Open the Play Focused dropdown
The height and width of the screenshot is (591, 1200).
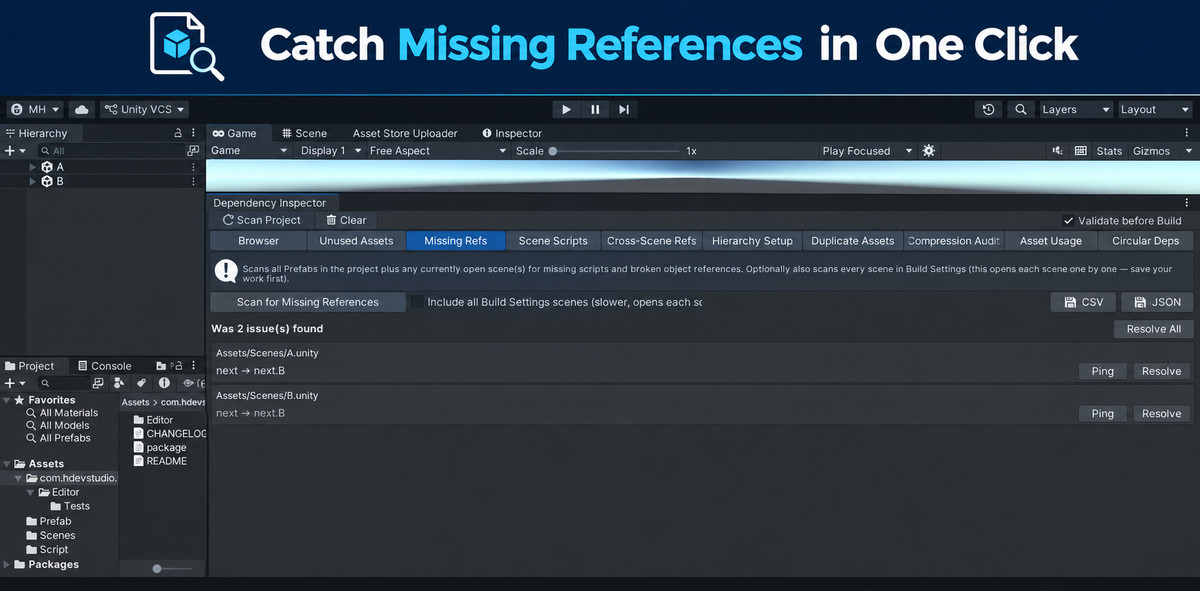coord(866,151)
